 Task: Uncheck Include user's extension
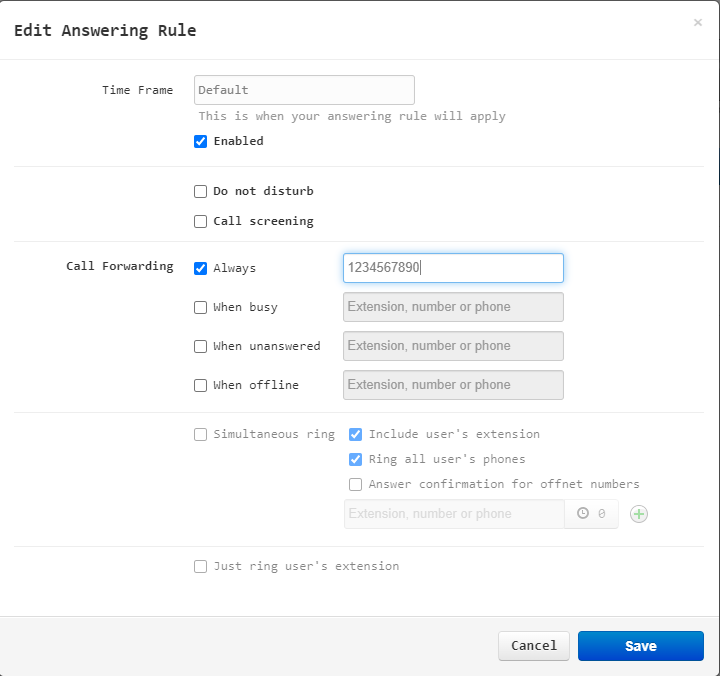pos(355,434)
